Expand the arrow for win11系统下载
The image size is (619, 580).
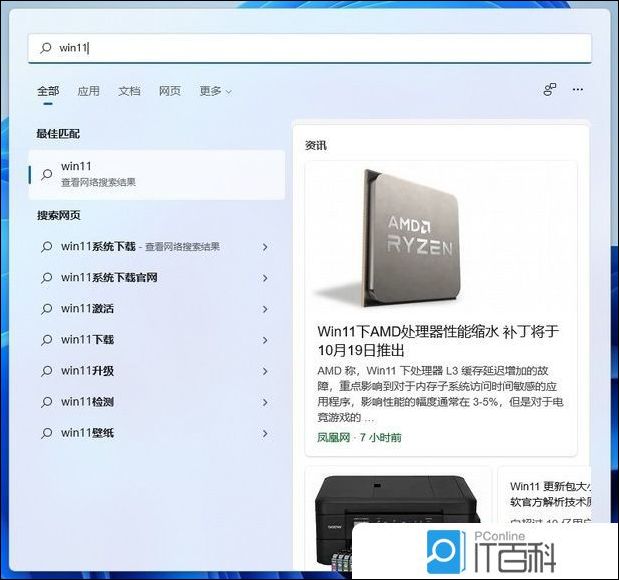(x=265, y=247)
